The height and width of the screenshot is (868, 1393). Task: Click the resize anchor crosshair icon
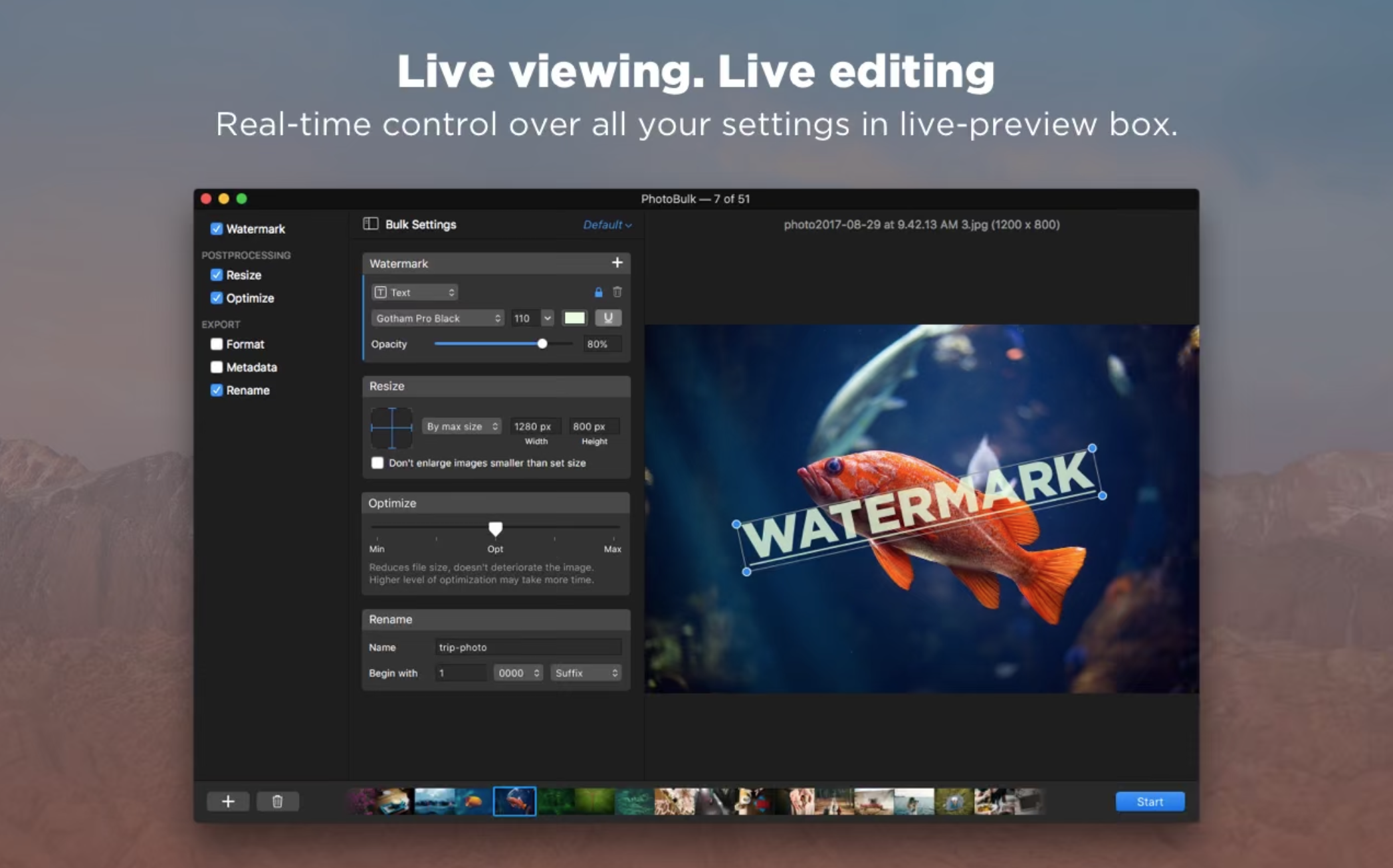[391, 427]
